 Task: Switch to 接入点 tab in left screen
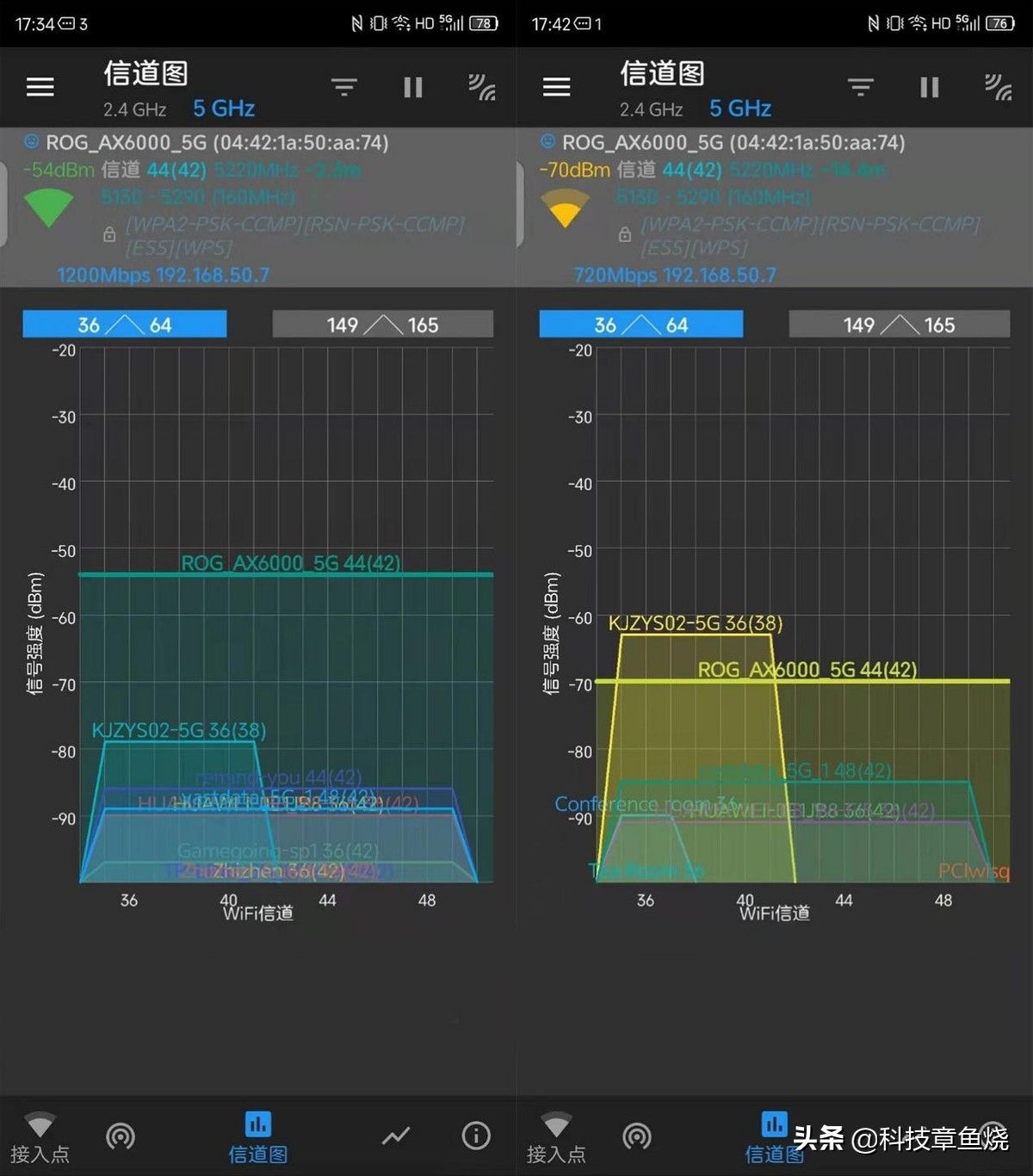pos(40,1138)
